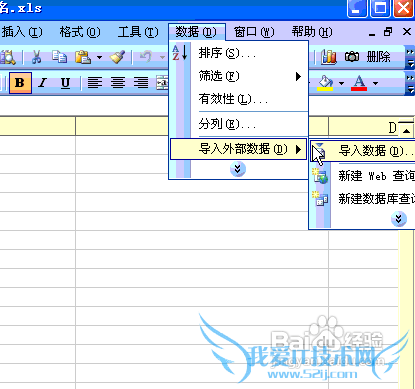The height and width of the screenshot is (389, 415).
Task: Expand the submenu with double chevron
Action: click(398, 219)
